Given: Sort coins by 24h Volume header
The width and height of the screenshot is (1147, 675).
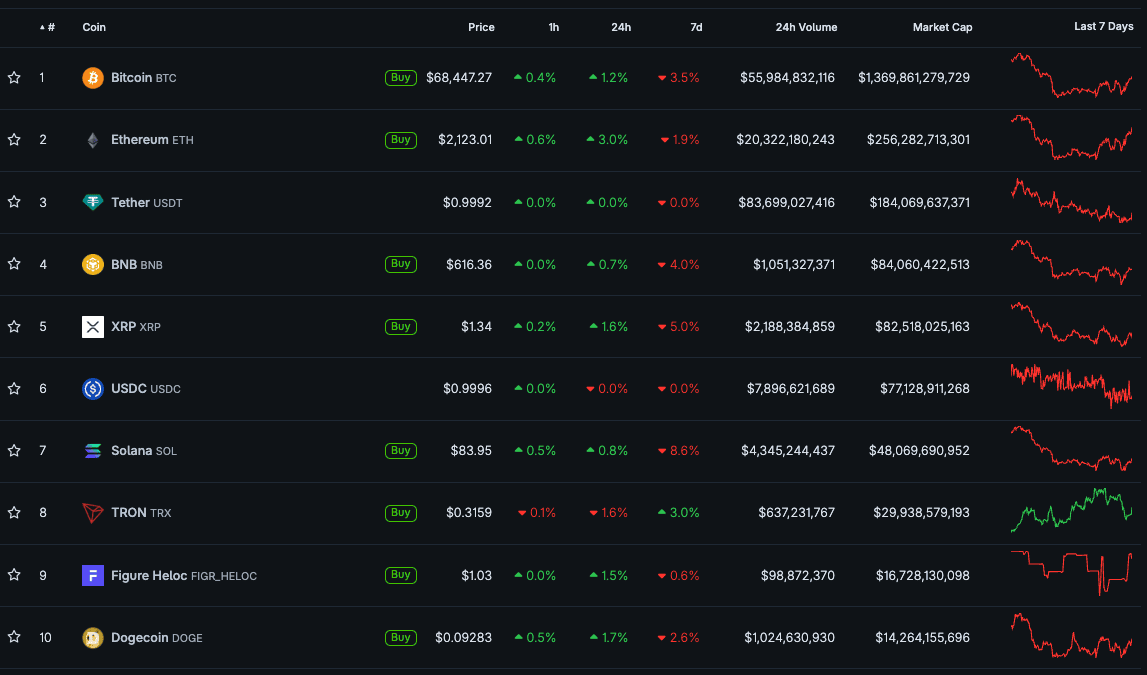Looking at the screenshot, I should 806,27.
